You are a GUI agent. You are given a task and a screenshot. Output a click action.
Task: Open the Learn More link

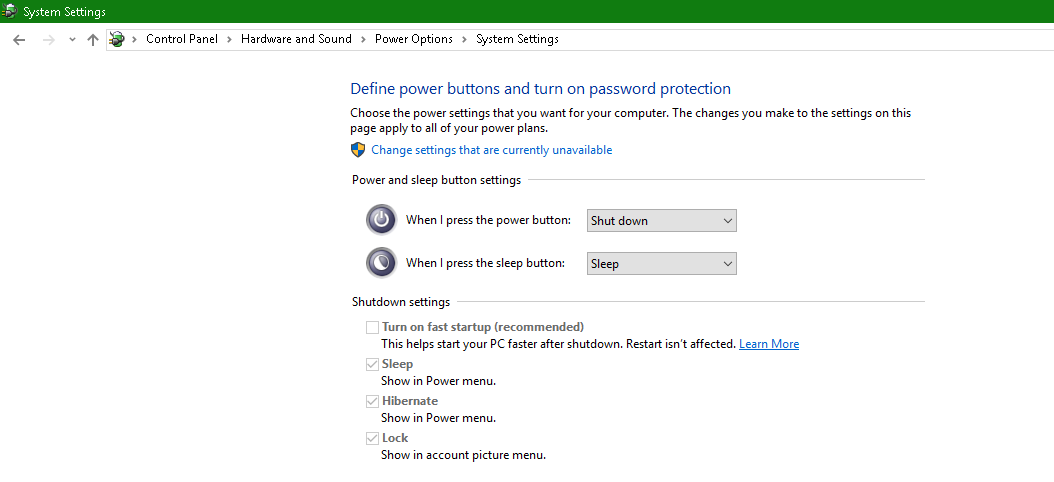click(x=769, y=344)
